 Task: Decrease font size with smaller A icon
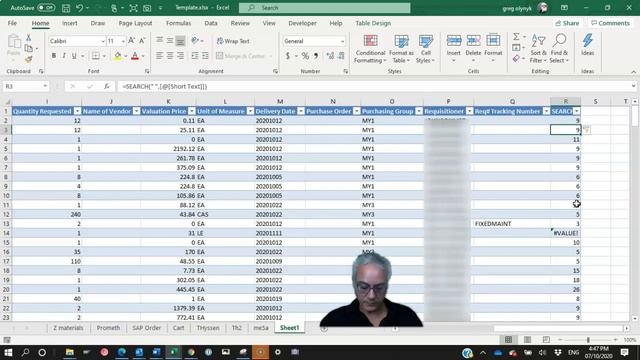142,41
